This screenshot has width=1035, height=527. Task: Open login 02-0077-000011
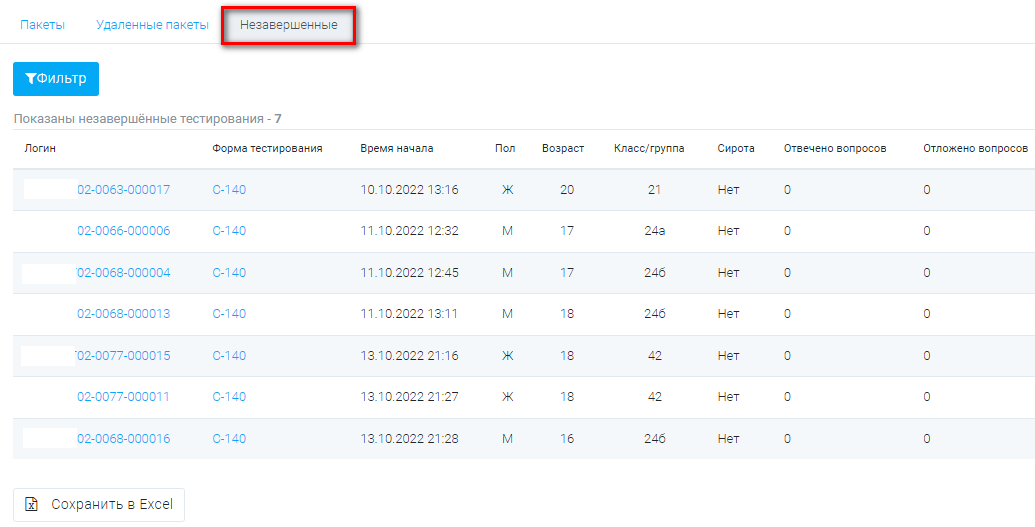(x=123, y=397)
